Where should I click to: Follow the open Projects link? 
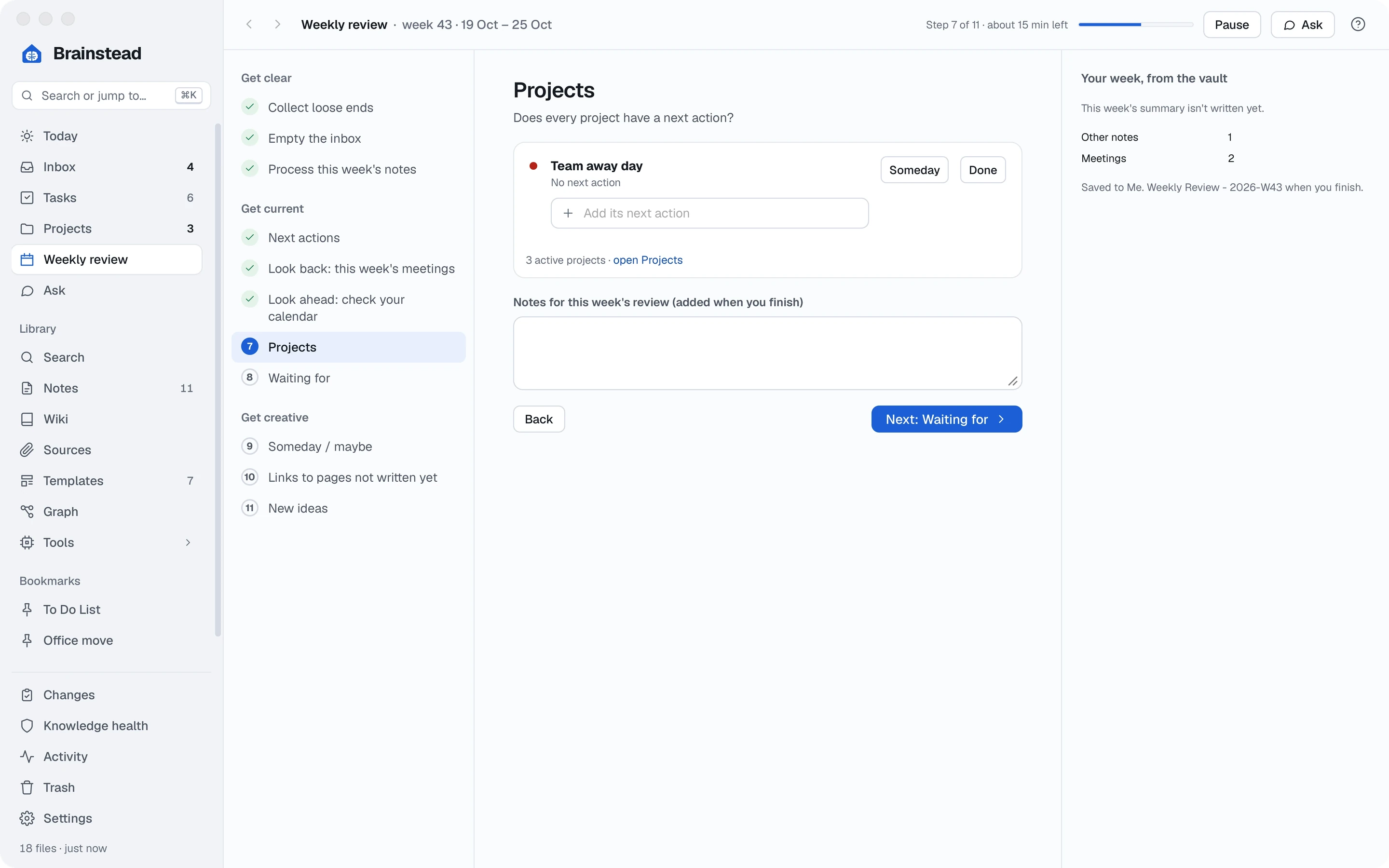point(647,260)
